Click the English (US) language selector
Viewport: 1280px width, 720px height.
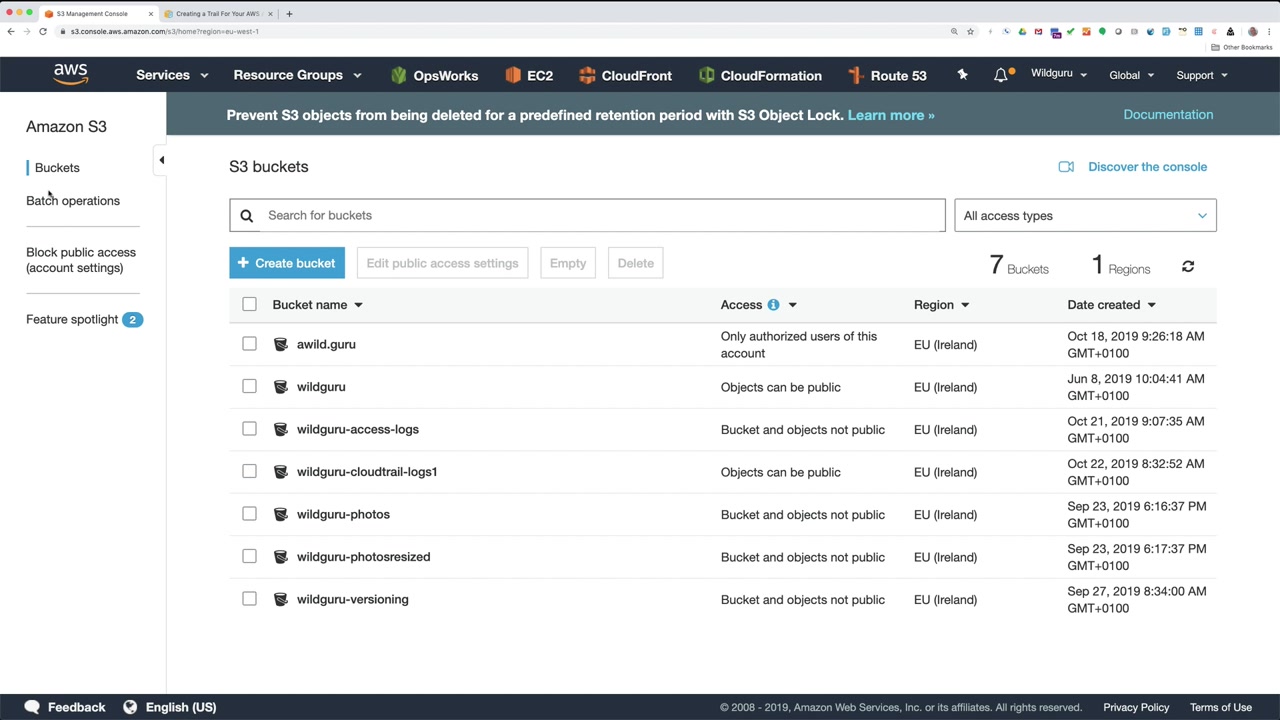181,707
